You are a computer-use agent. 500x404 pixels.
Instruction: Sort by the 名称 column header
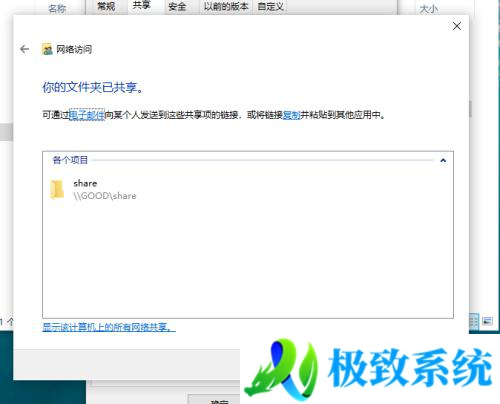coord(57,8)
